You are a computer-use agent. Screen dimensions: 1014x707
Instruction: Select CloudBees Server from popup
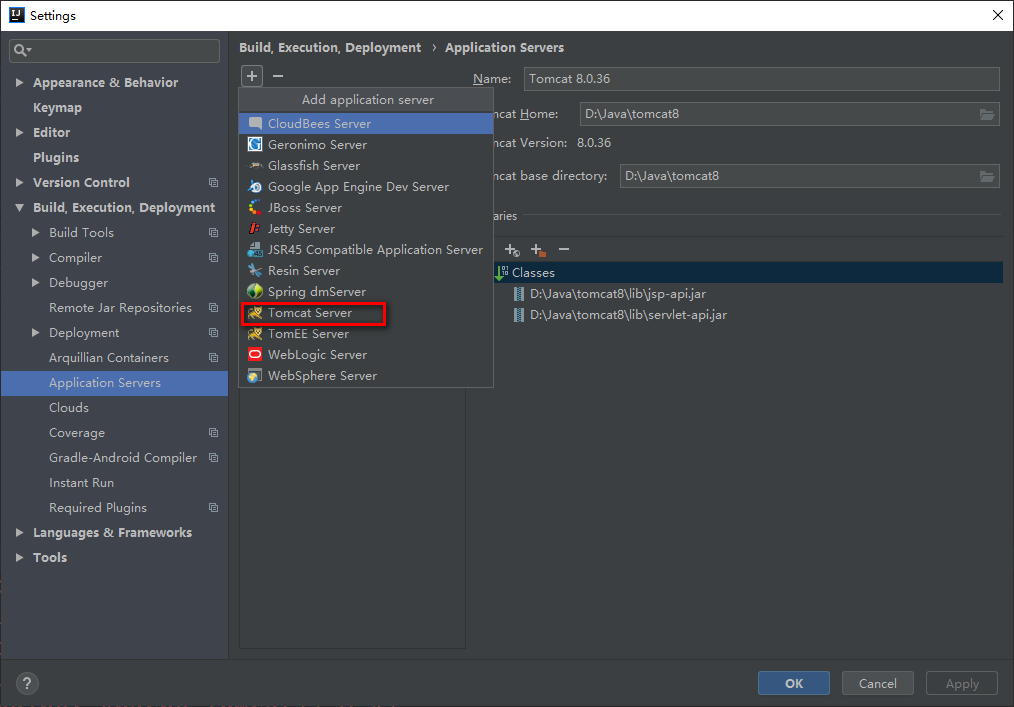pos(366,124)
